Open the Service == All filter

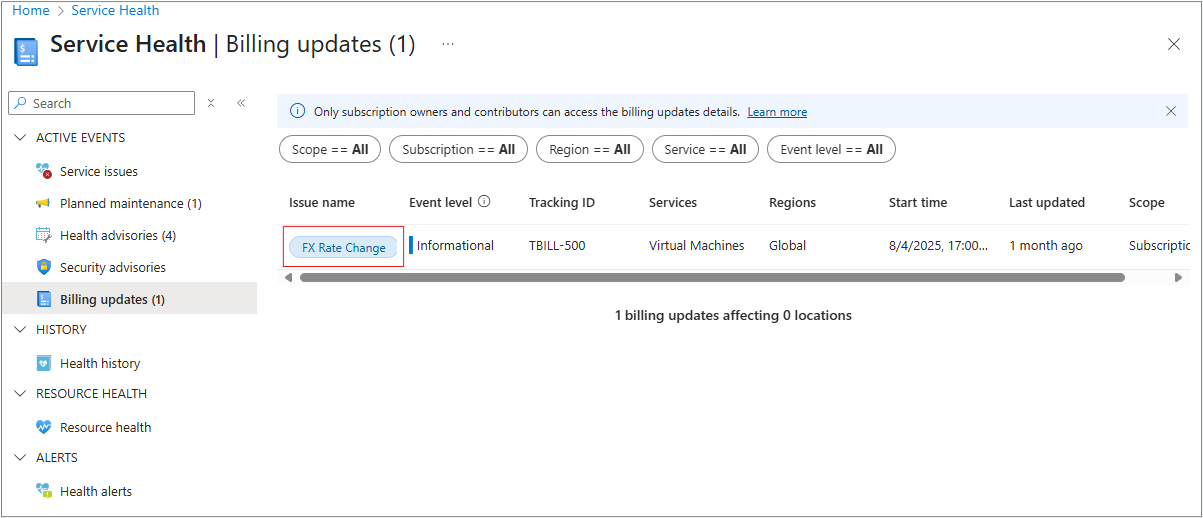(705, 150)
